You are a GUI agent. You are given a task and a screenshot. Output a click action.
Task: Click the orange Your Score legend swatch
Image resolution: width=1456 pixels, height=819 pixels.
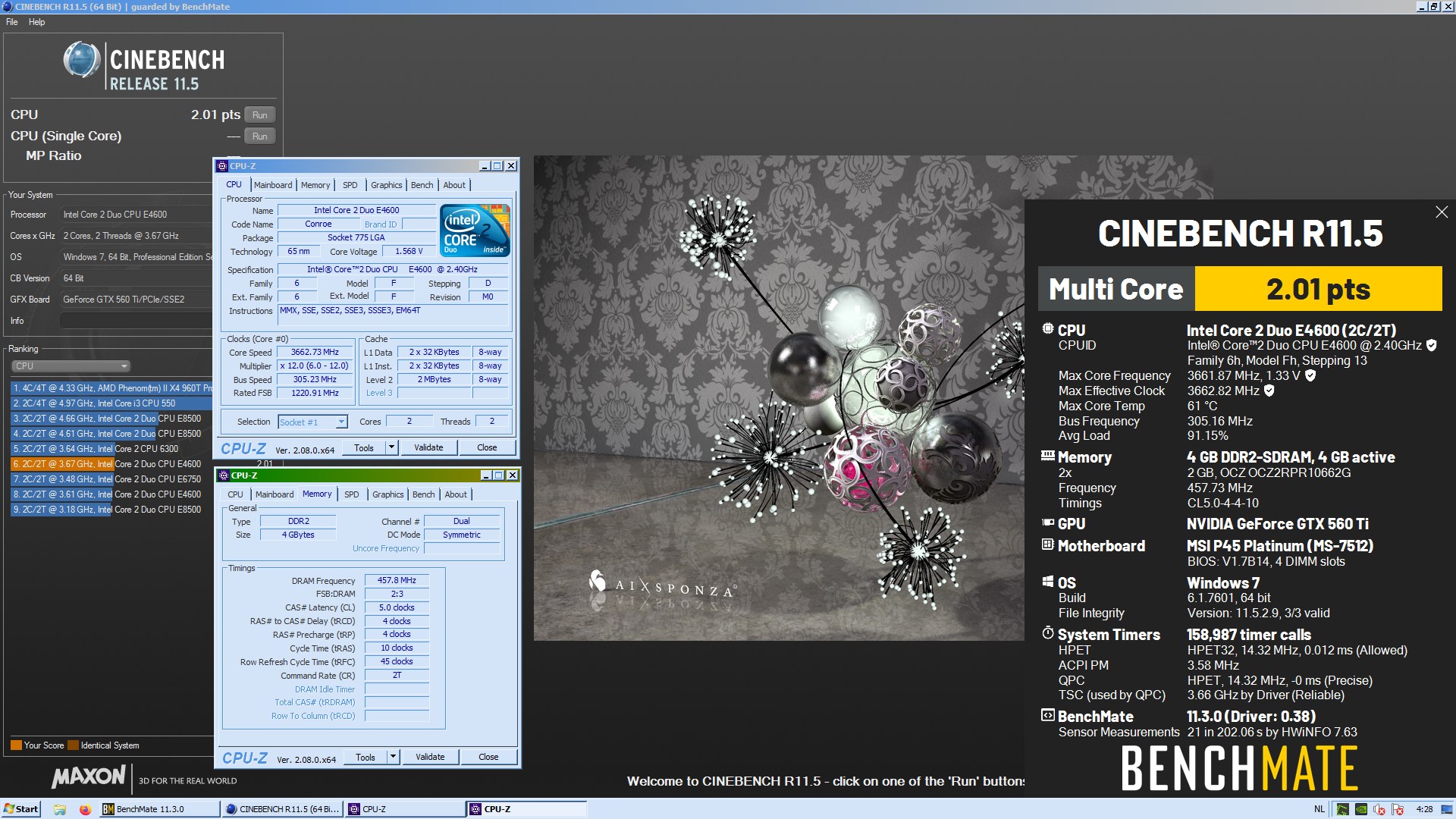click(16, 745)
